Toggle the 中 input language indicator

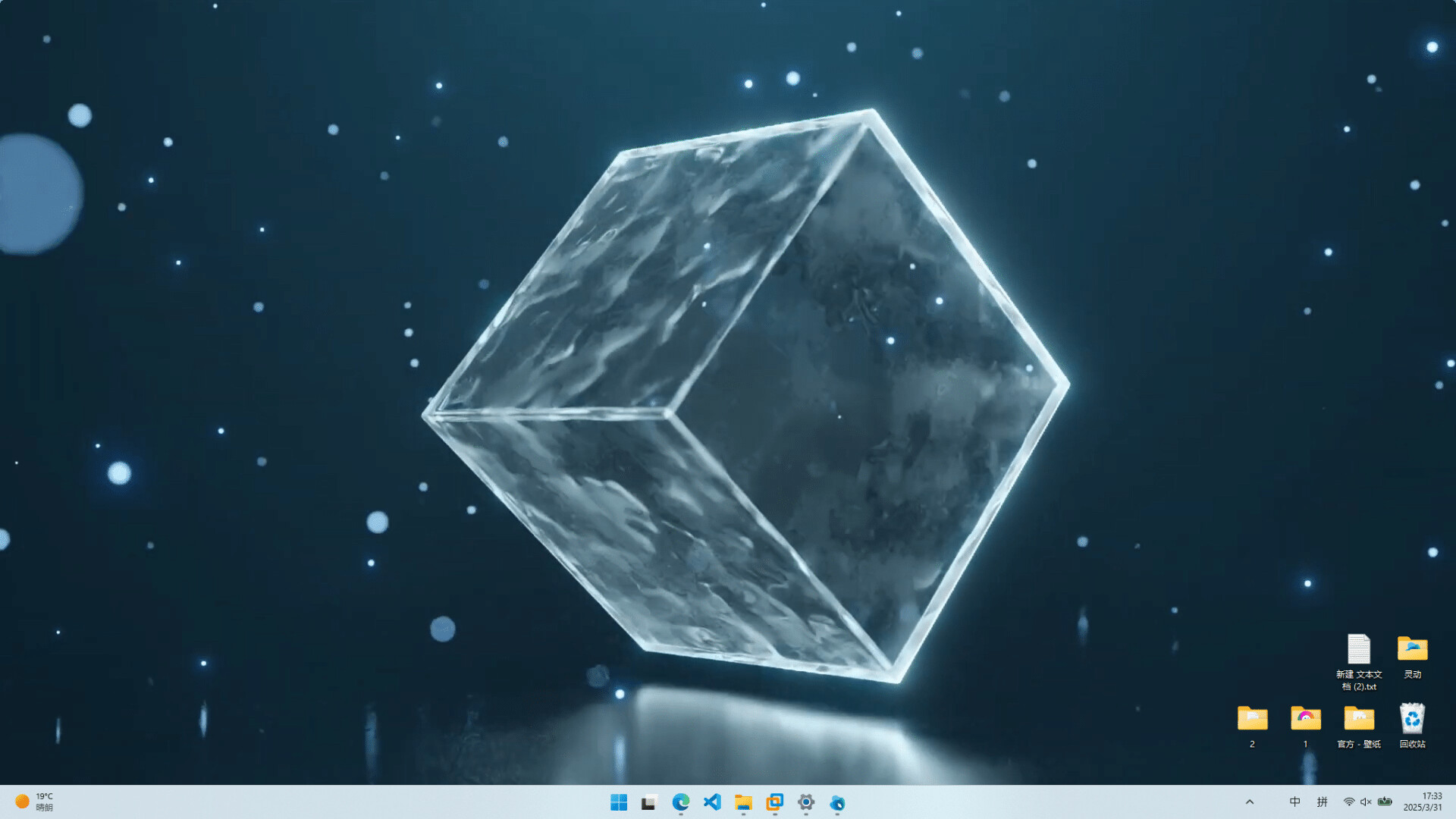1294,802
